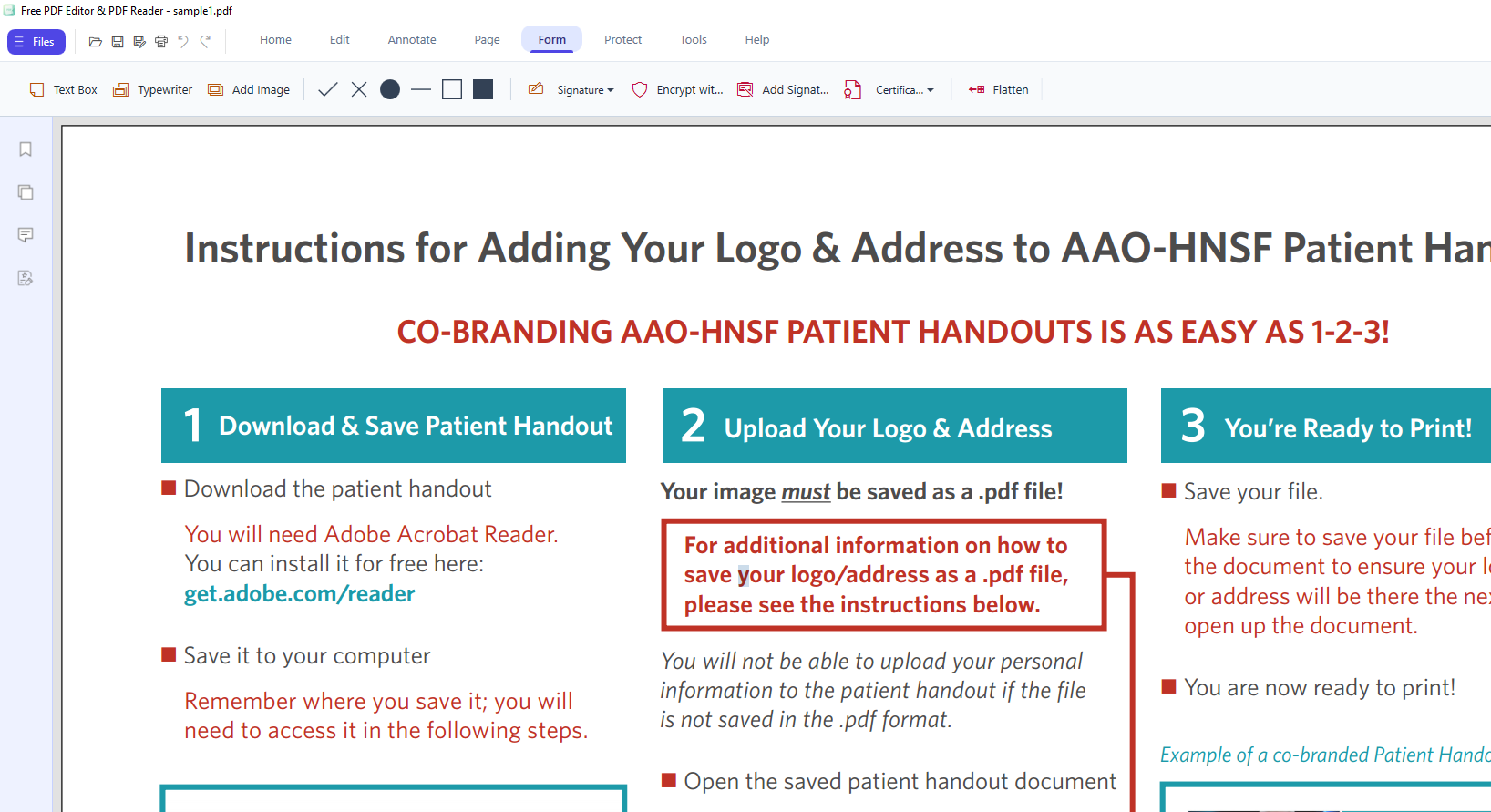Click the 'Save it to your computer' bullet
This screenshot has width=1491, height=812.
pos(307,656)
